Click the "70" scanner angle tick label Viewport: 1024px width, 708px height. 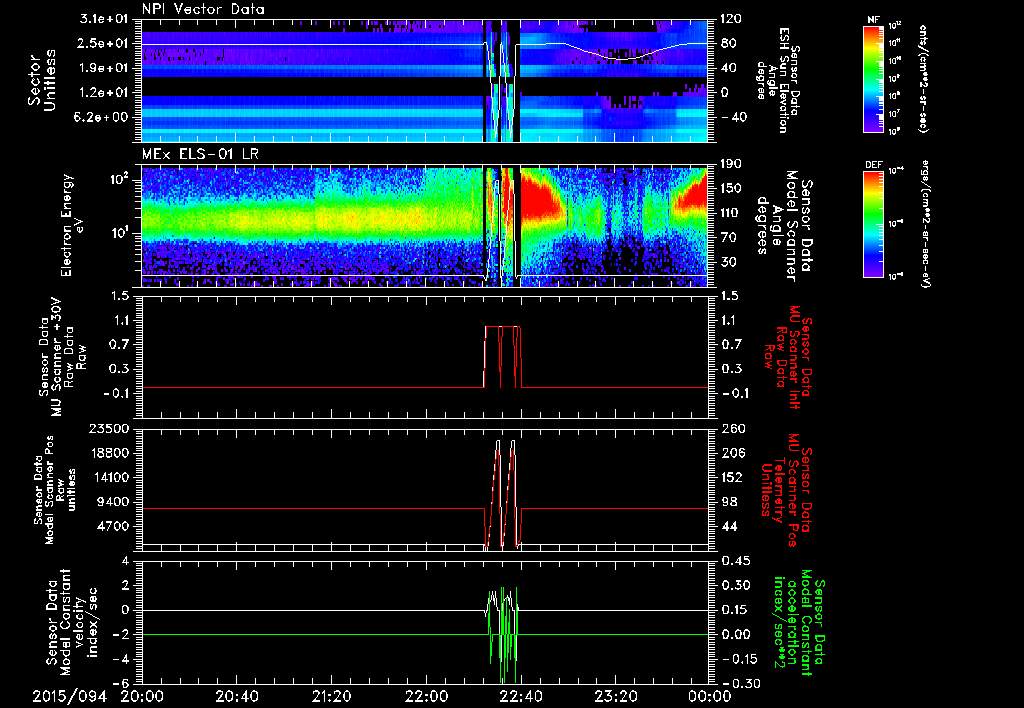(x=728, y=237)
